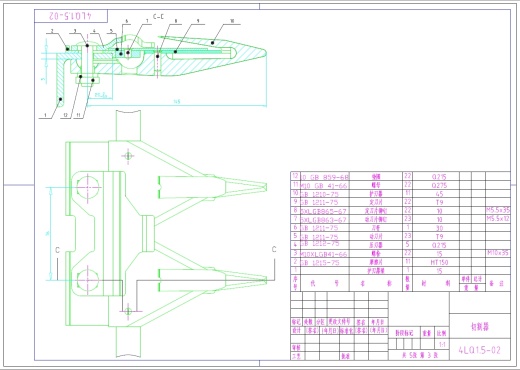Screen dimensions: 520x370
Task: Click the 4LQ1.5-02 drawing number in title block
Action: point(480,350)
